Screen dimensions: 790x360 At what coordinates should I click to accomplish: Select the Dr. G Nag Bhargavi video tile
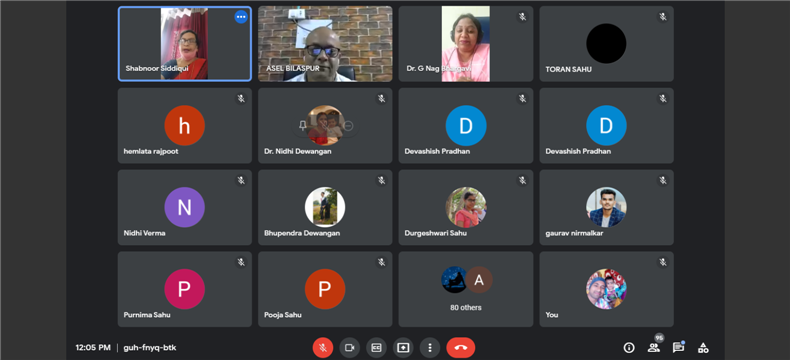click(x=466, y=44)
